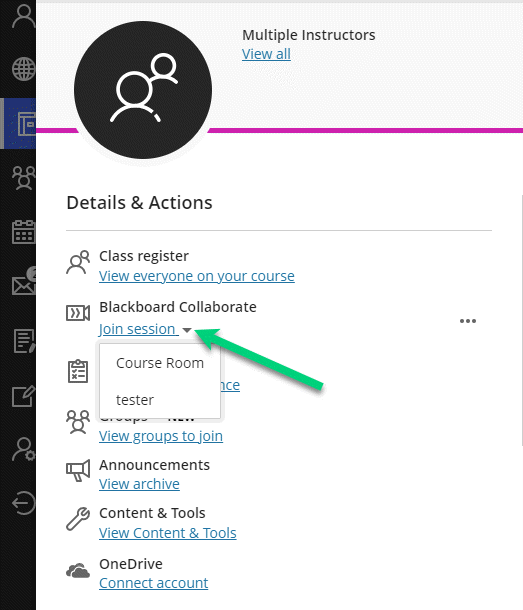Open View everyone on your course
Image resolution: width=523 pixels, height=610 pixels.
tap(197, 276)
